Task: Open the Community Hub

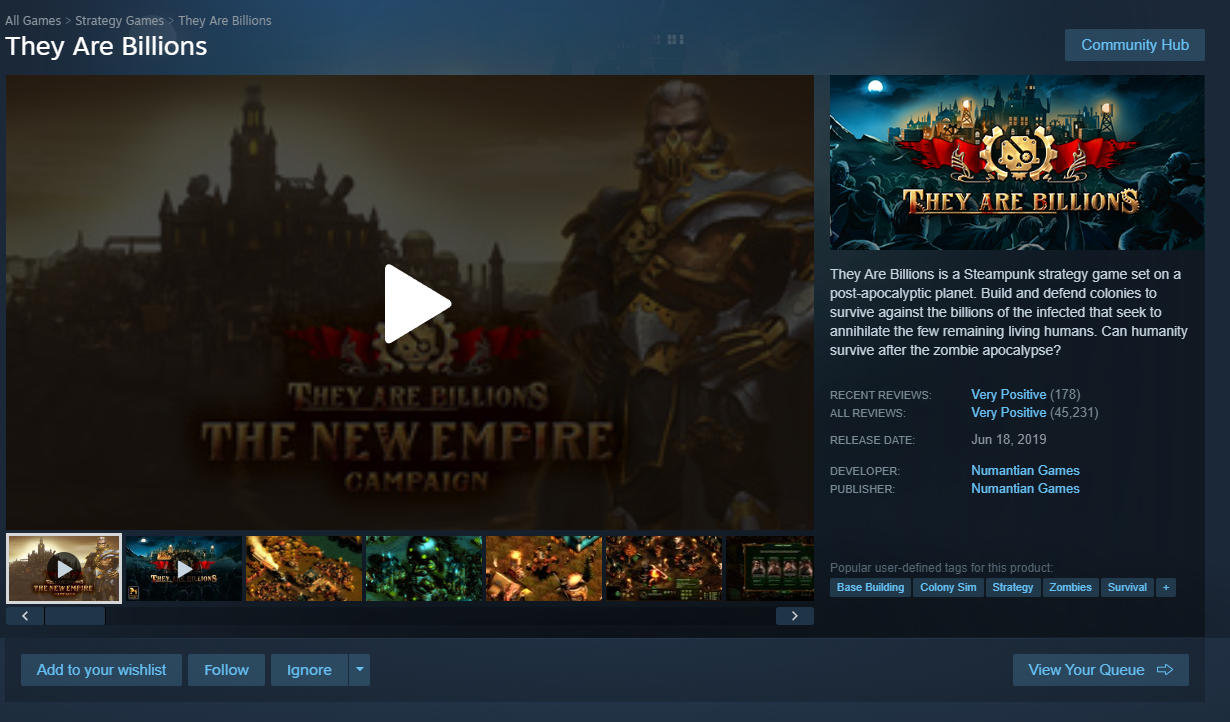Action: click(1135, 45)
